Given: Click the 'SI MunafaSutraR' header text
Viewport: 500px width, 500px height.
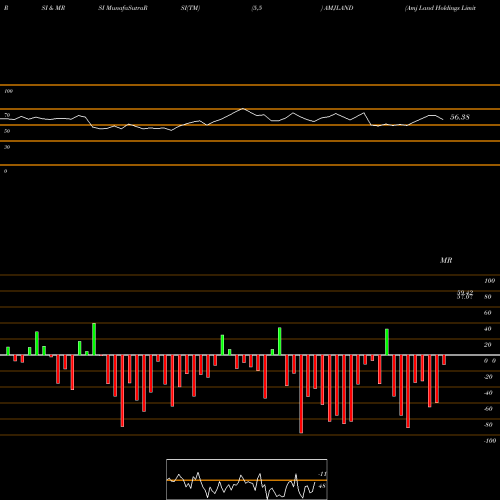Looking at the screenshot, I should tap(123, 8).
